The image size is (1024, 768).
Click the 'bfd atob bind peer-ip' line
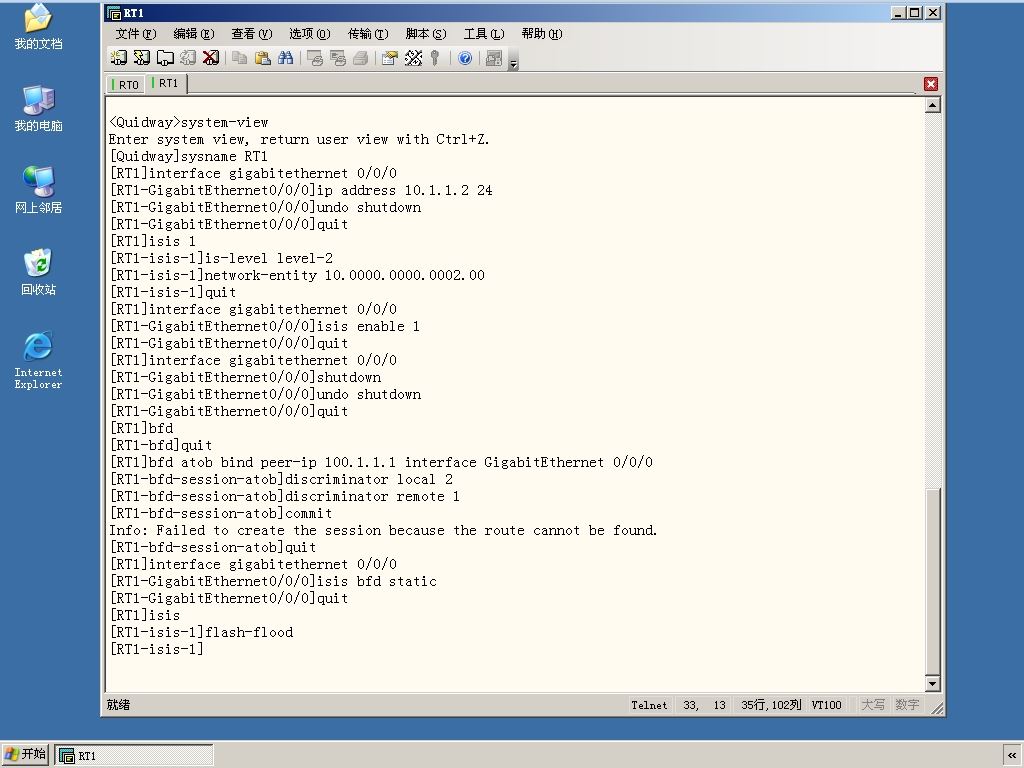[381, 462]
